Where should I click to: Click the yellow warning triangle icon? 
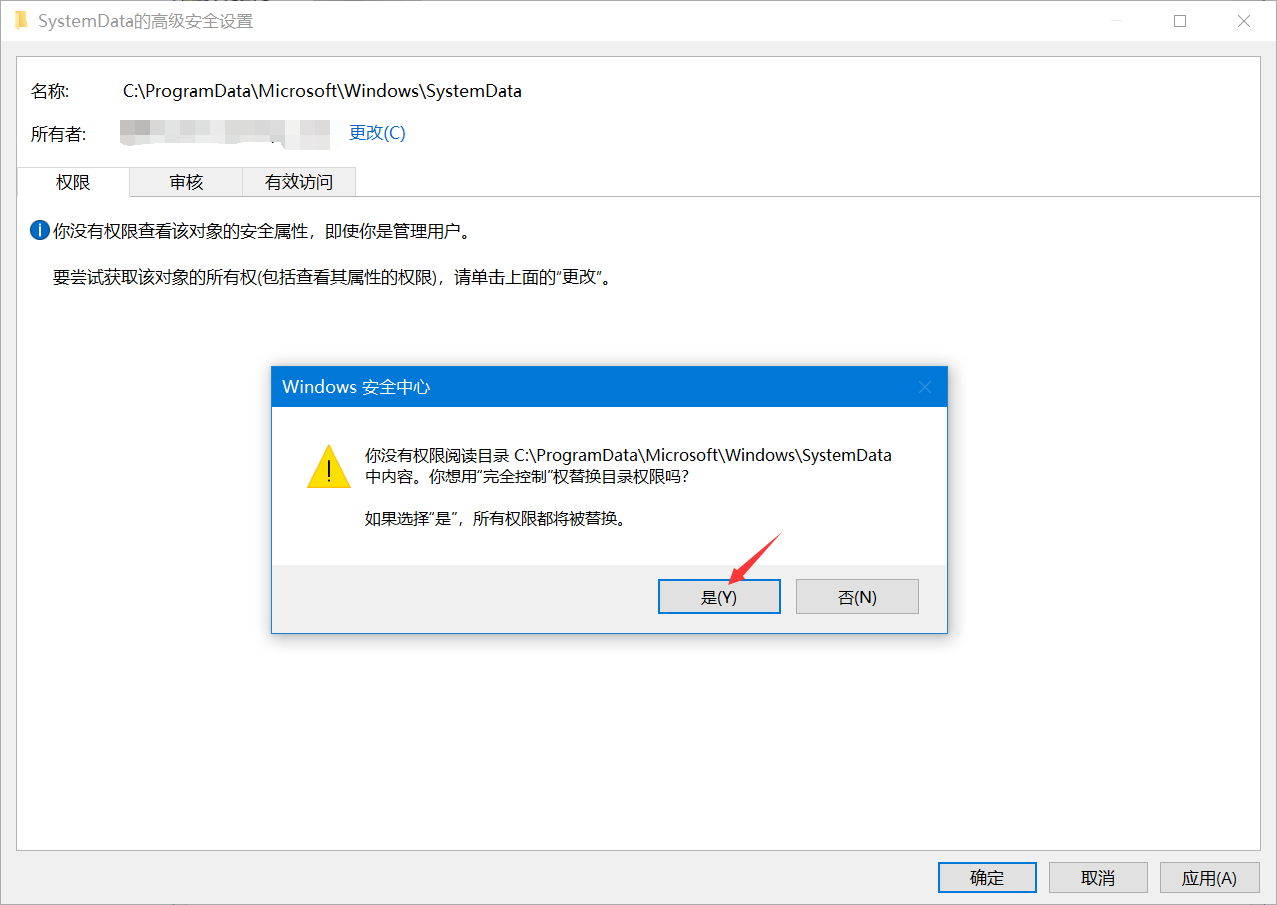pos(329,467)
